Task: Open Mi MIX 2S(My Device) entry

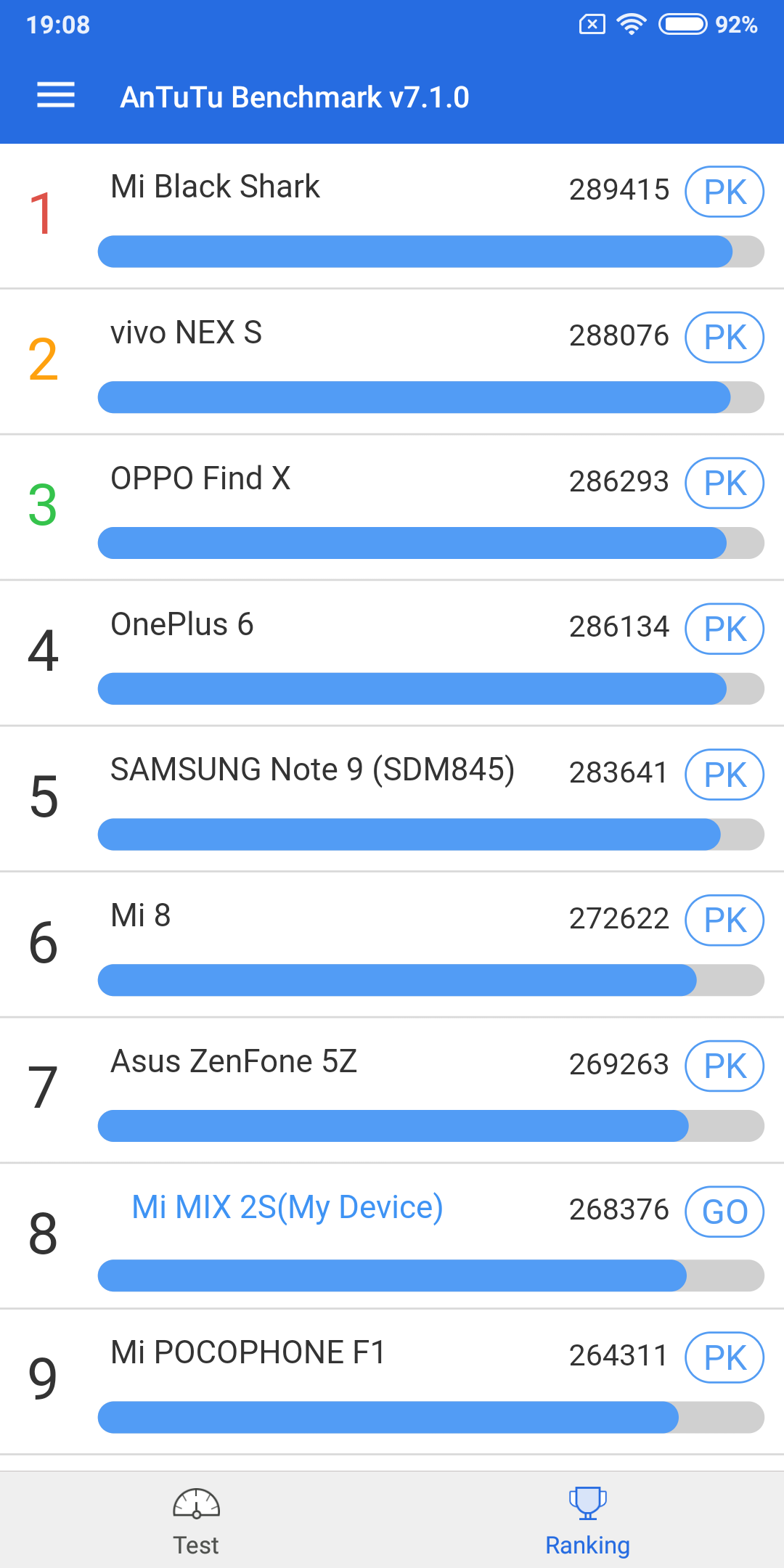Action: coord(287,1207)
